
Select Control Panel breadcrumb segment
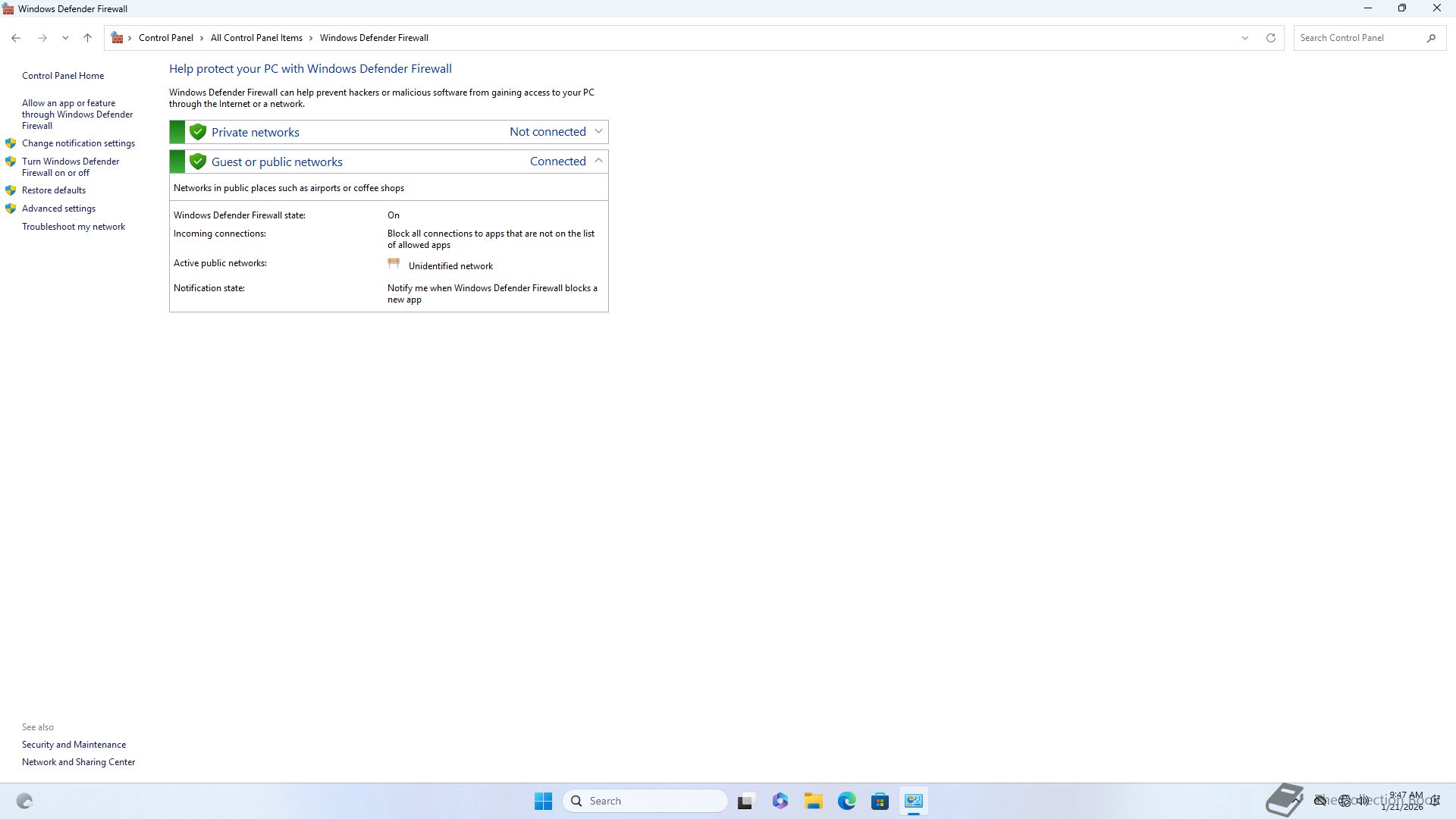165,38
